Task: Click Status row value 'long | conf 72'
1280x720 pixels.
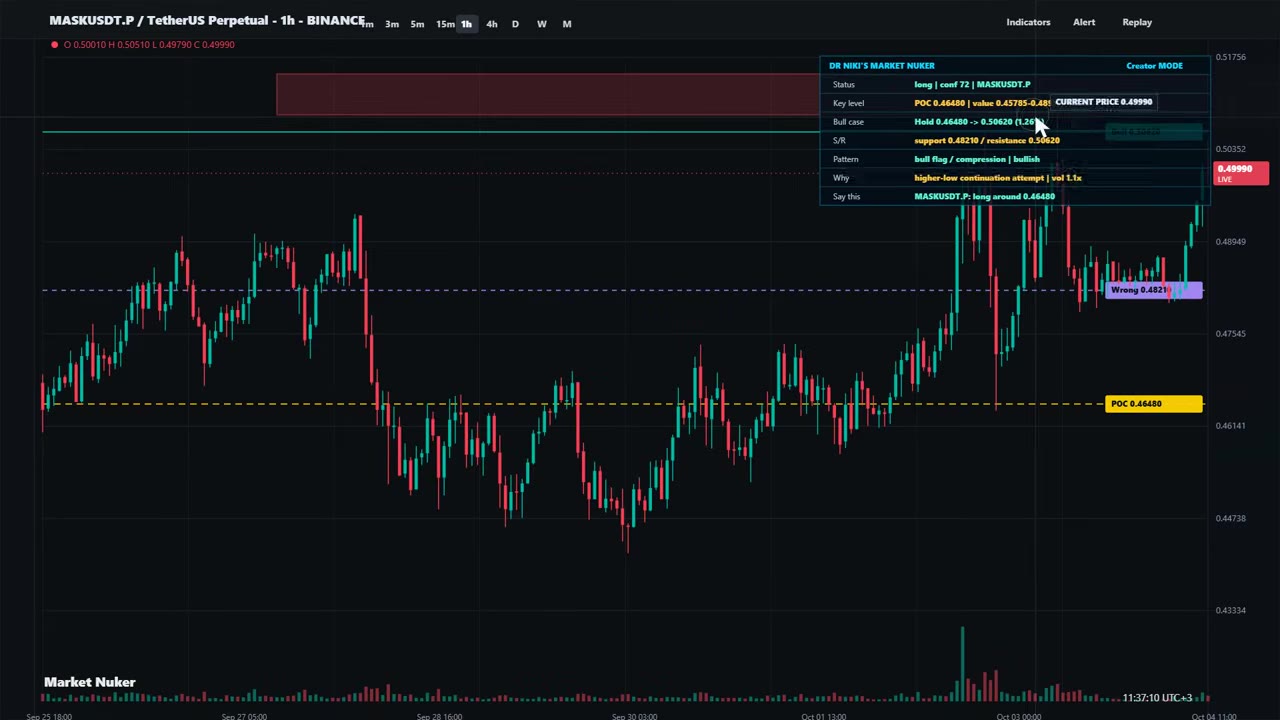Action: click(x=972, y=85)
